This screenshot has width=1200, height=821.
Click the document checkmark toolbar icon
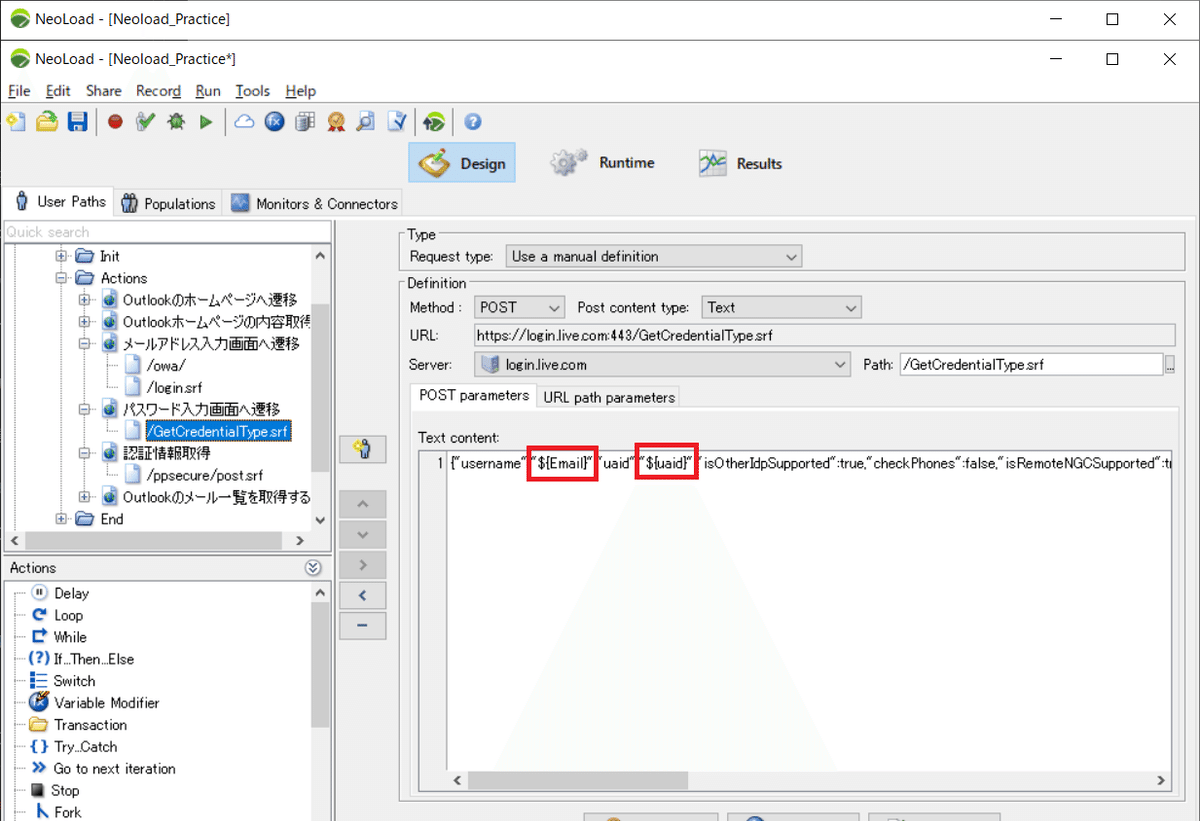click(x=397, y=122)
